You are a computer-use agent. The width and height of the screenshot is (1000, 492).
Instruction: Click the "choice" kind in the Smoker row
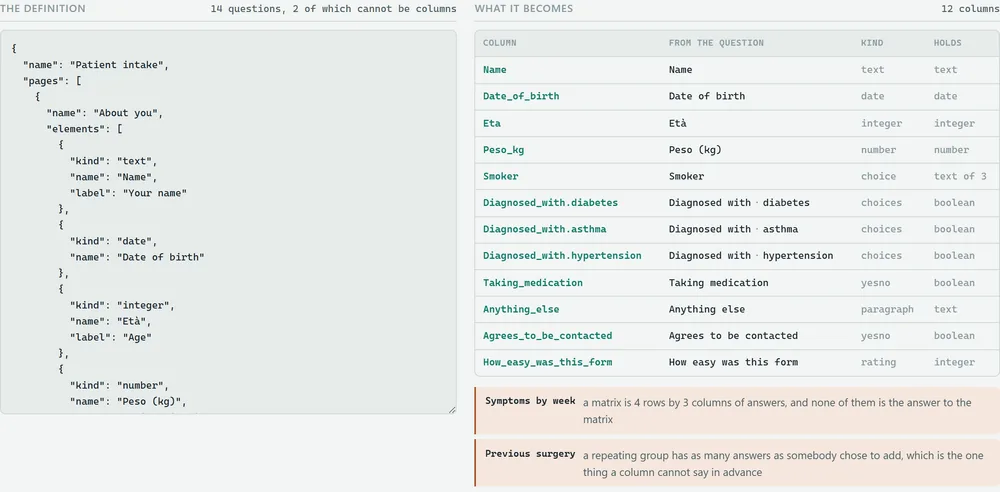pos(878,176)
